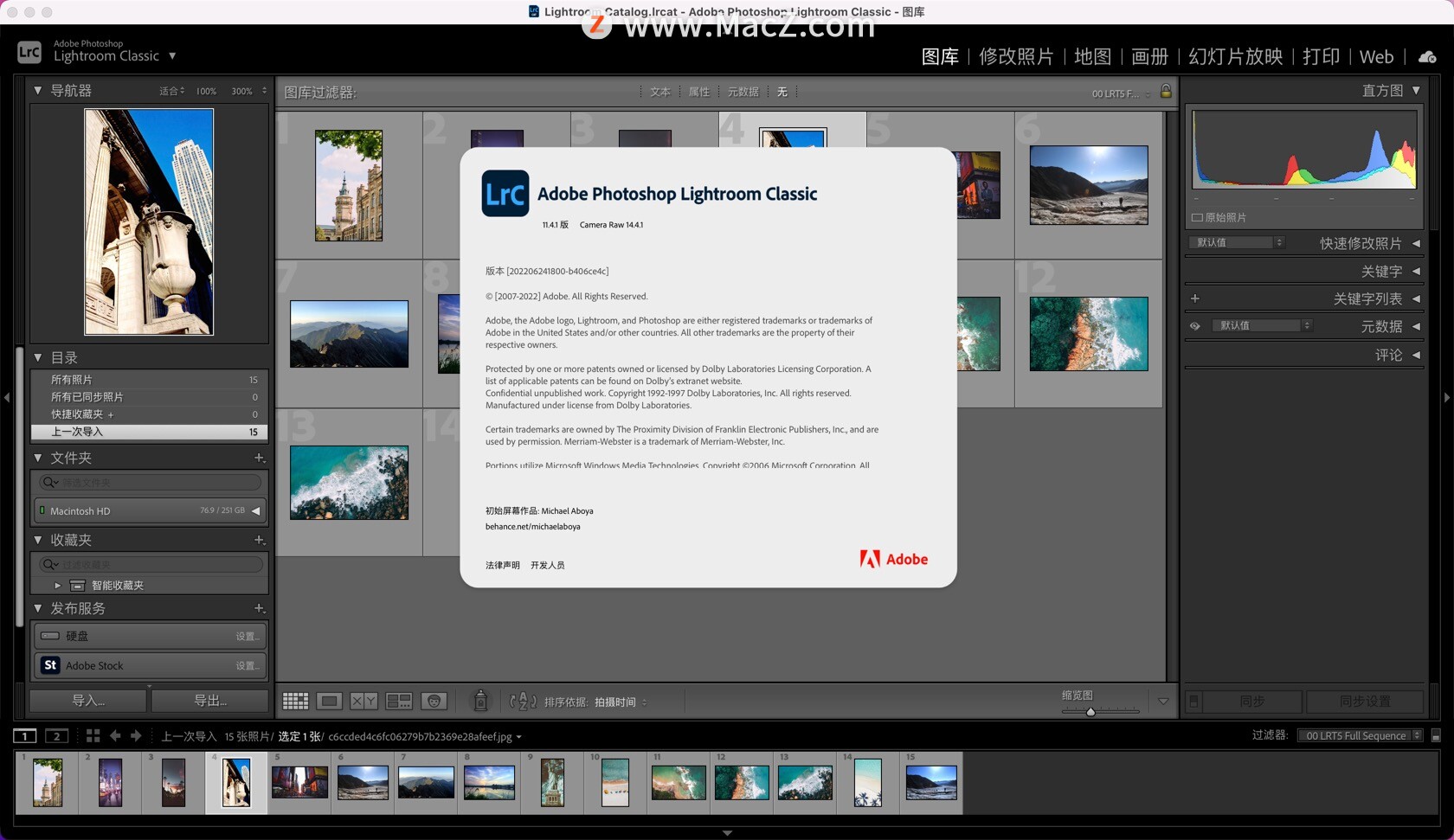
Task: Select the Text filter in Library Filter bar
Action: click(660, 92)
